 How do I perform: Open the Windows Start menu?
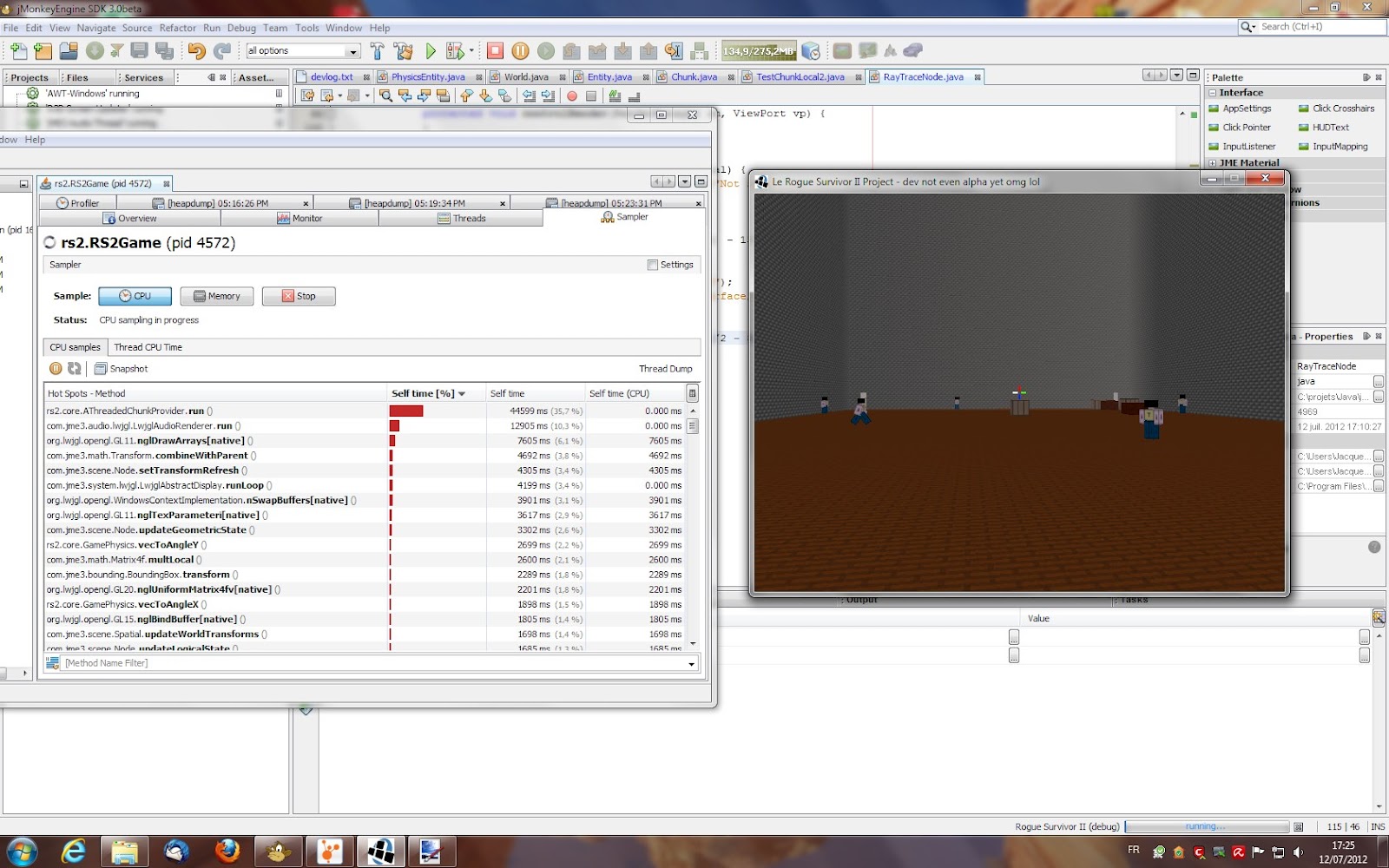[22, 852]
